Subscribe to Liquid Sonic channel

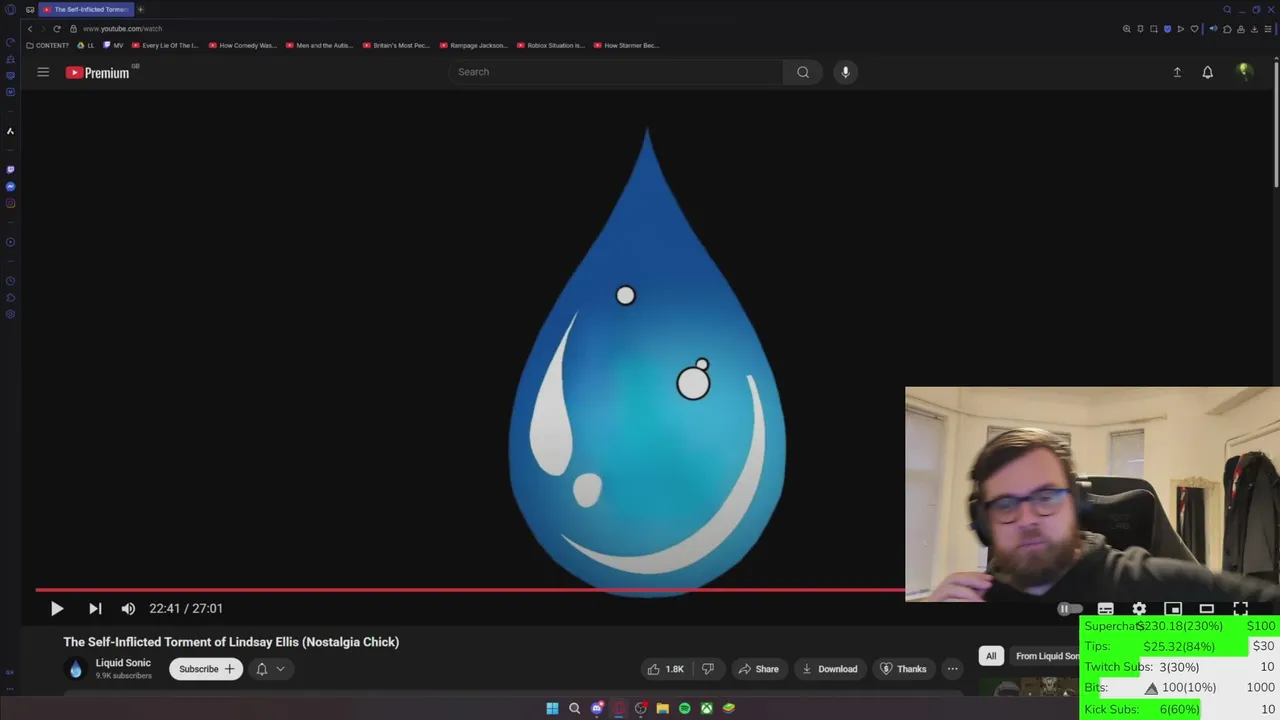(206, 669)
